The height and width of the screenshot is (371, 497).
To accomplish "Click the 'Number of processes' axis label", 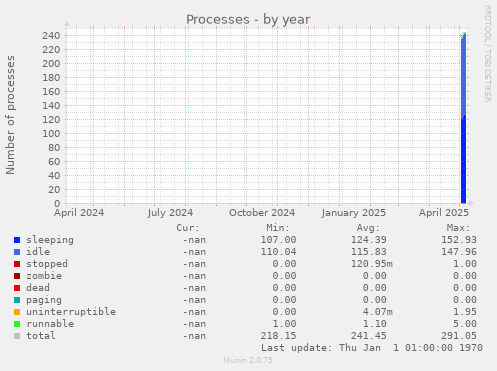I will click(10, 115).
